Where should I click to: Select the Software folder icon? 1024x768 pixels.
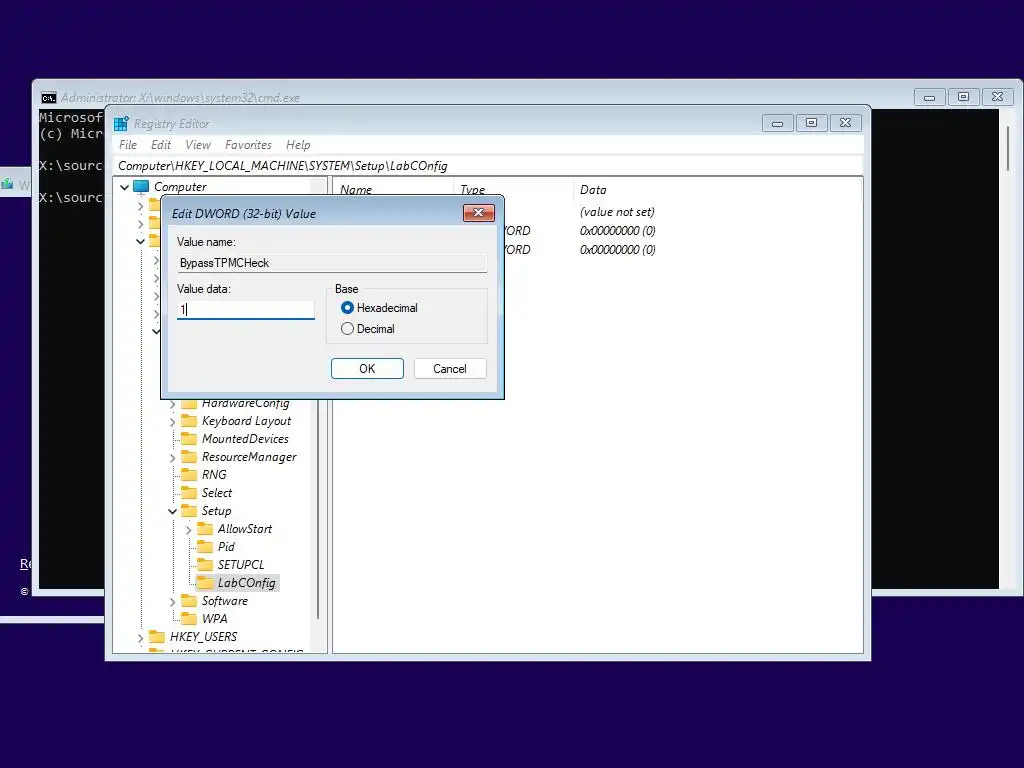189,600
